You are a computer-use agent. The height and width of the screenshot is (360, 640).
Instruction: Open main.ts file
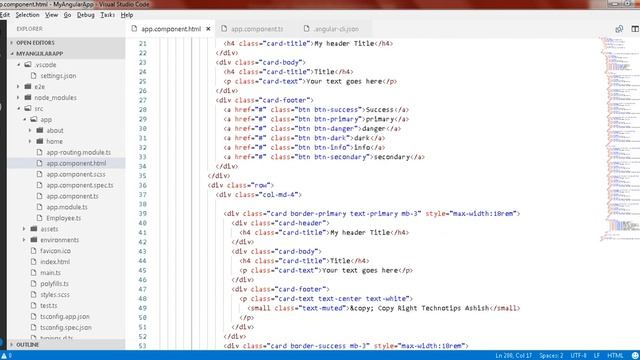pos(50,273)
